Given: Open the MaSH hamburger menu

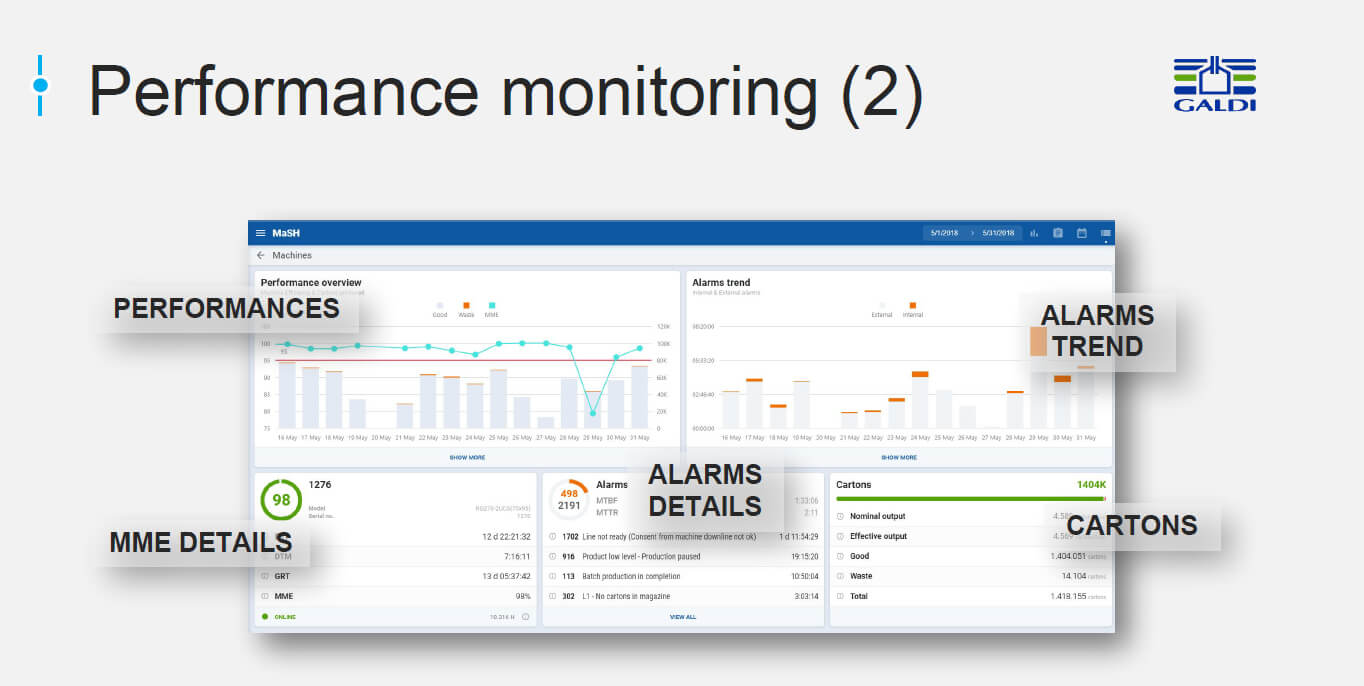Looking at the screenshot, I should point(260,233).
